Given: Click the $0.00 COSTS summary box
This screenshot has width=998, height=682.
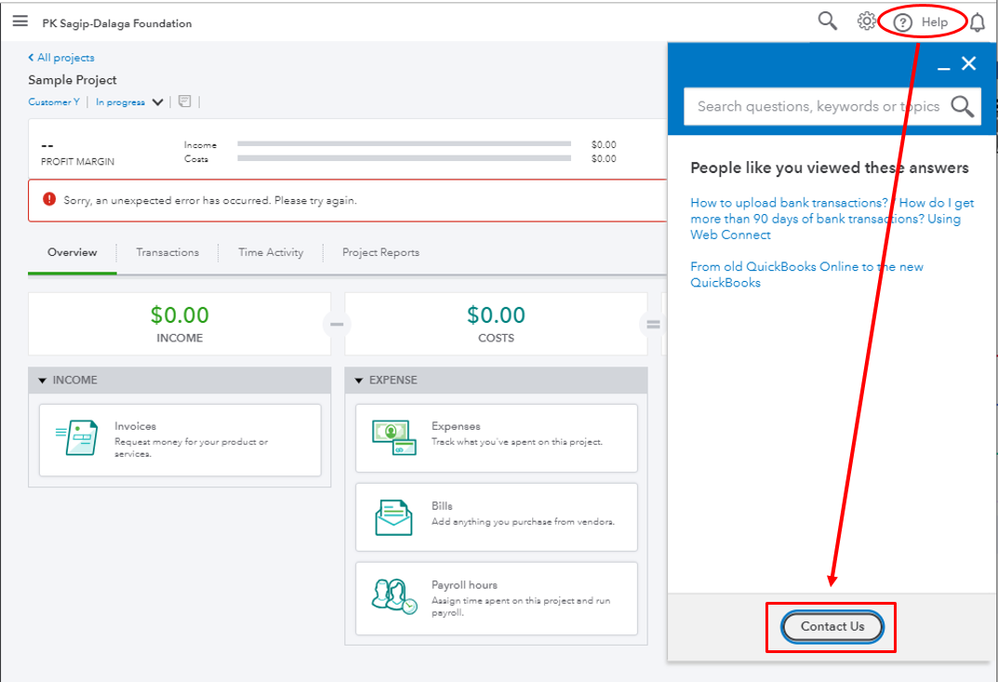Looking at the screenshot, I should pyautogui.click(x=496, y=324).
